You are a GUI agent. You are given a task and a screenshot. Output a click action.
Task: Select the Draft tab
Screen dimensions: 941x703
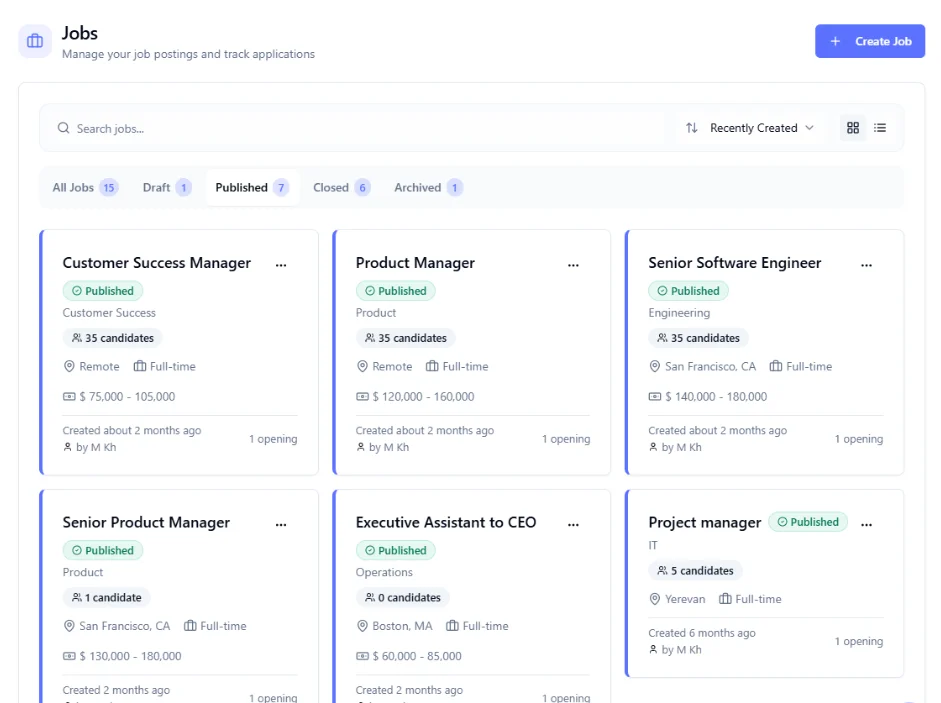(167, 187)
